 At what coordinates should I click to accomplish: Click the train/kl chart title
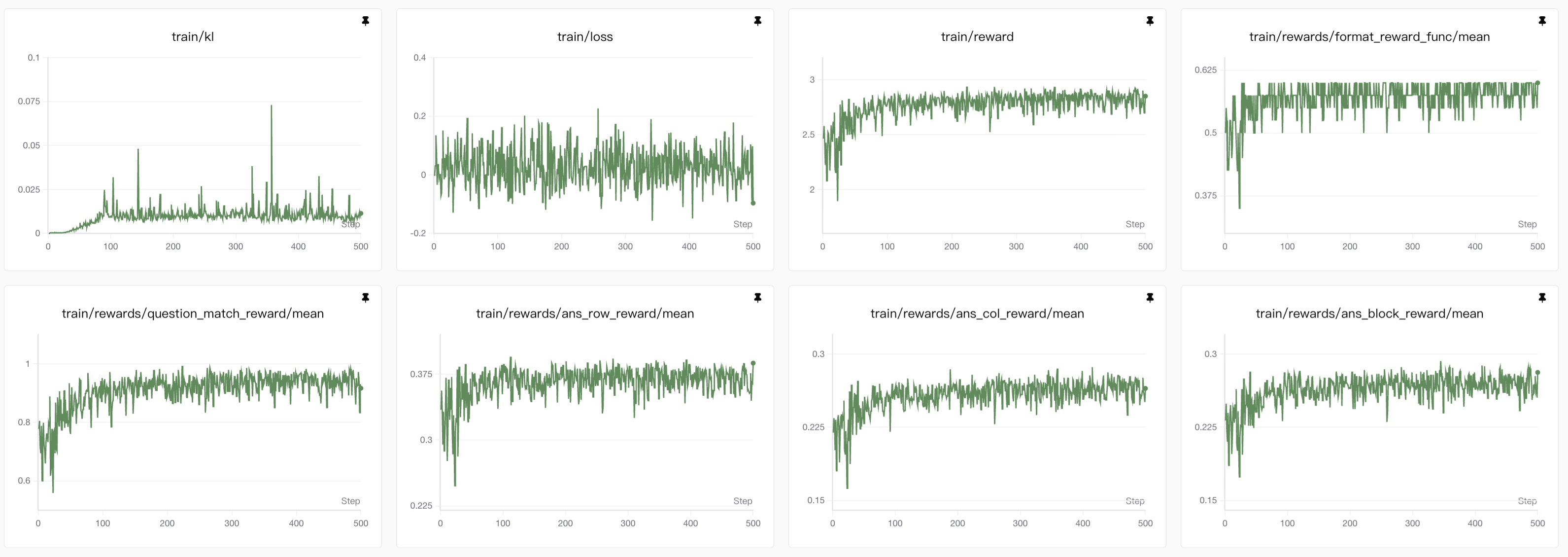coord(192,36)
